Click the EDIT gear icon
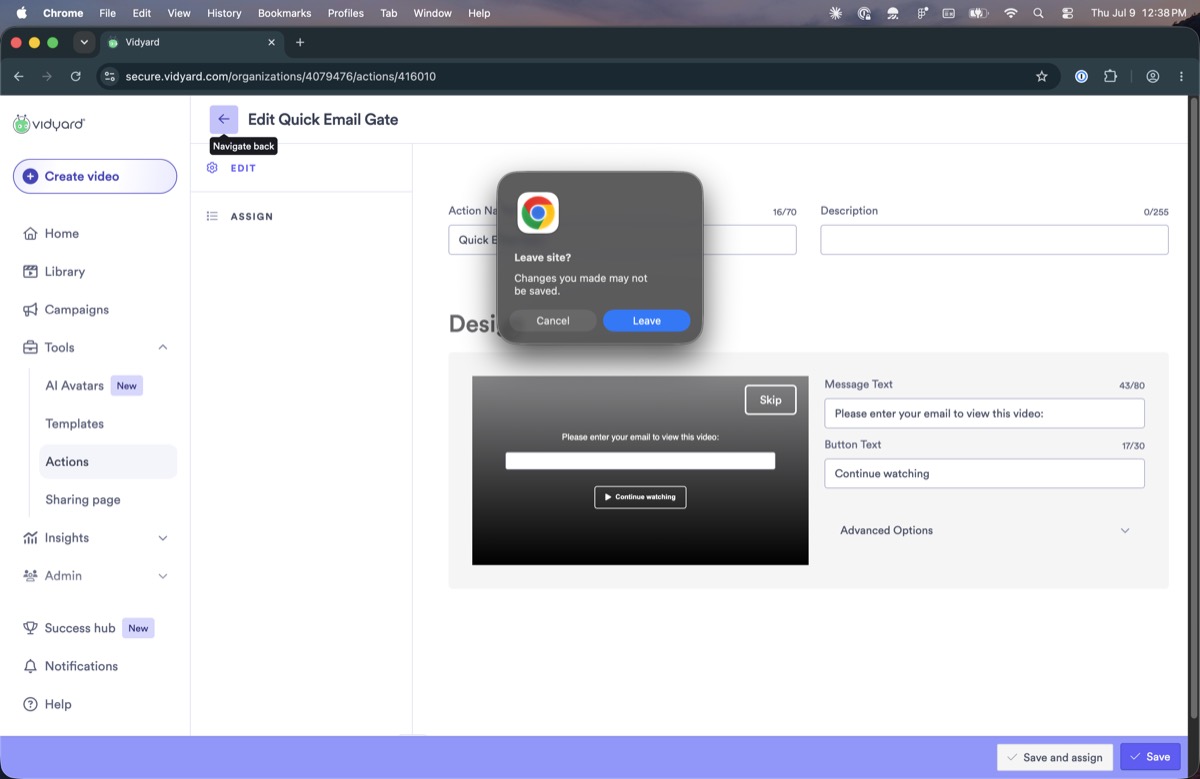Image resolution: width=1200 pixels, height=779 pixels. pos(212,168)
